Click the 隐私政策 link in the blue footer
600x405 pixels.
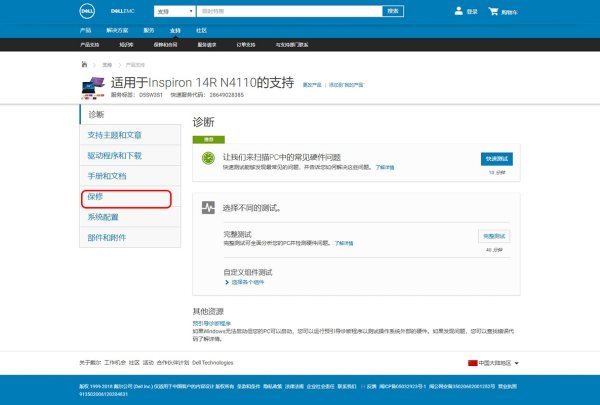coord(272,387)
